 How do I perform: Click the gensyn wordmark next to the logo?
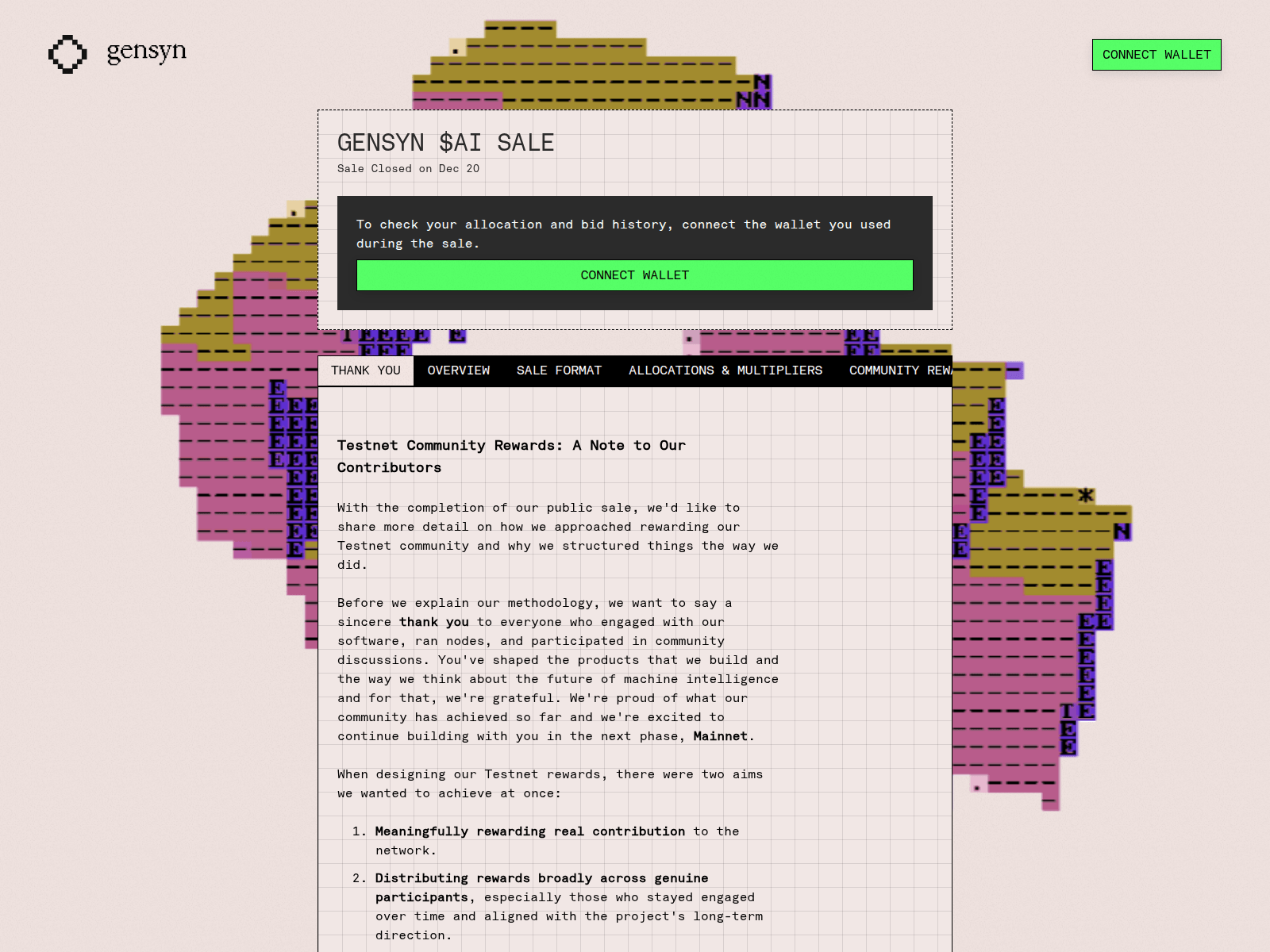[146, 52]
